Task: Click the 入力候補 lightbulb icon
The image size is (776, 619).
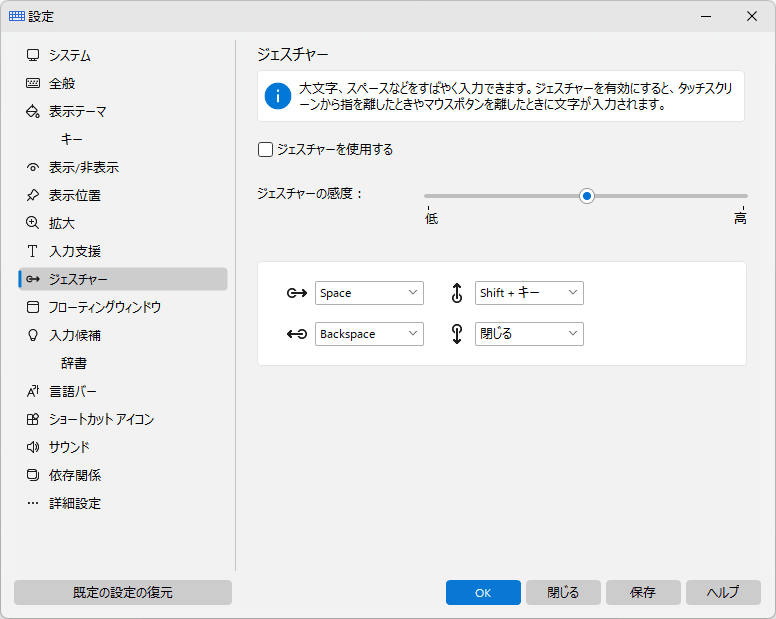Action: (x=33, y=335)
